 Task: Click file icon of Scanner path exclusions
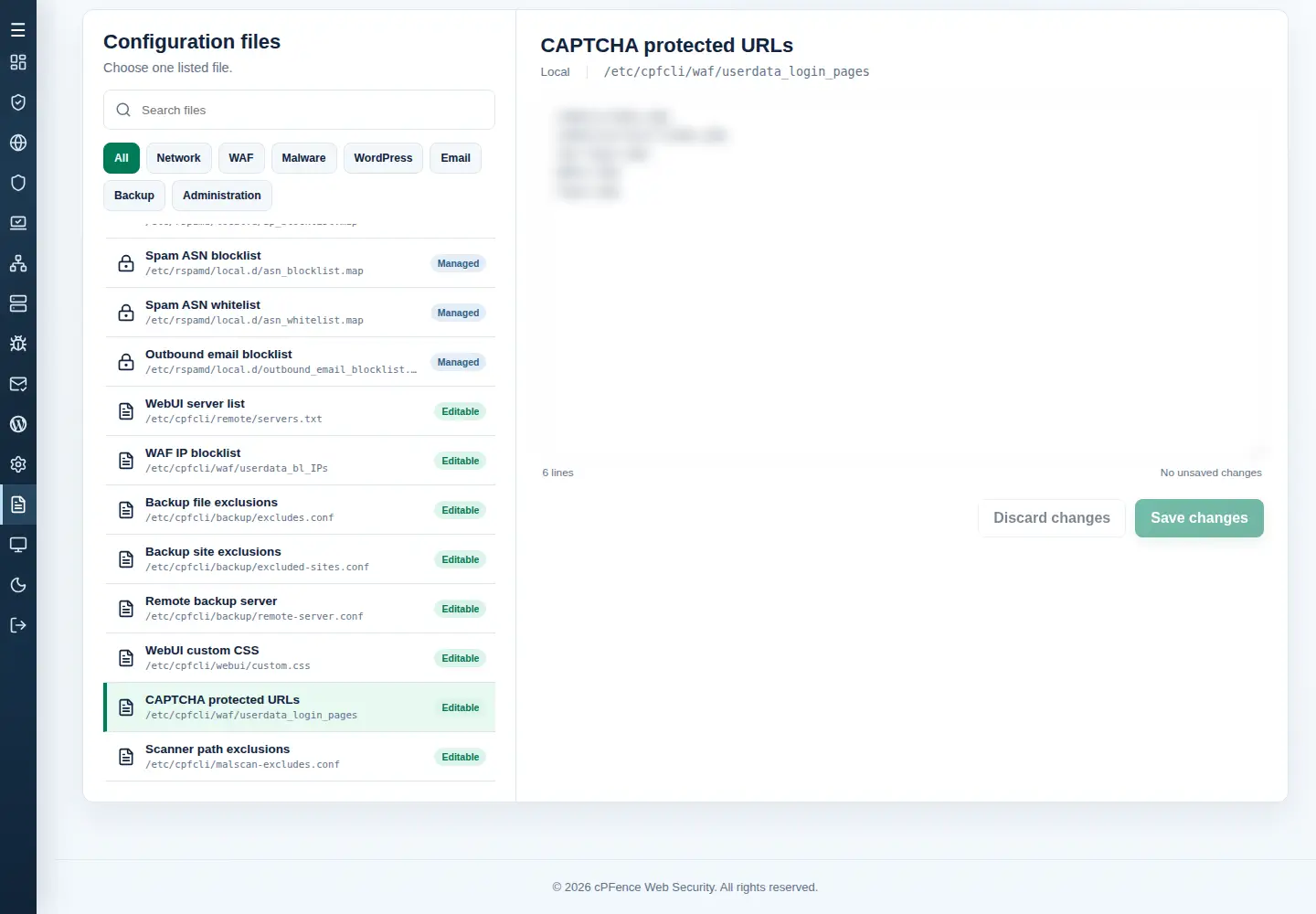[x=126, y=757]
